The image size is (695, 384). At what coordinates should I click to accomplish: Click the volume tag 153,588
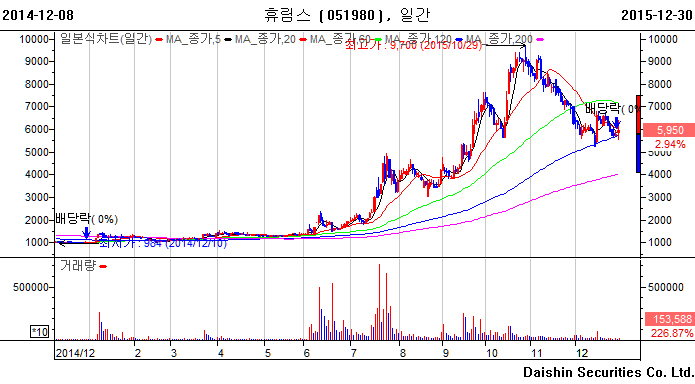pyautogui.click(x=669, y=319)
